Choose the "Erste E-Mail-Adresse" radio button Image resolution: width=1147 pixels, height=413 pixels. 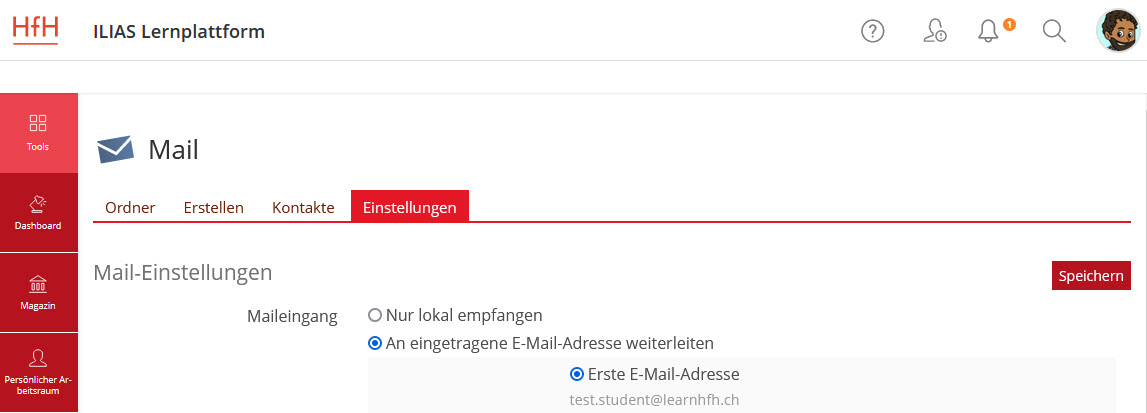[x=576, y=374]
